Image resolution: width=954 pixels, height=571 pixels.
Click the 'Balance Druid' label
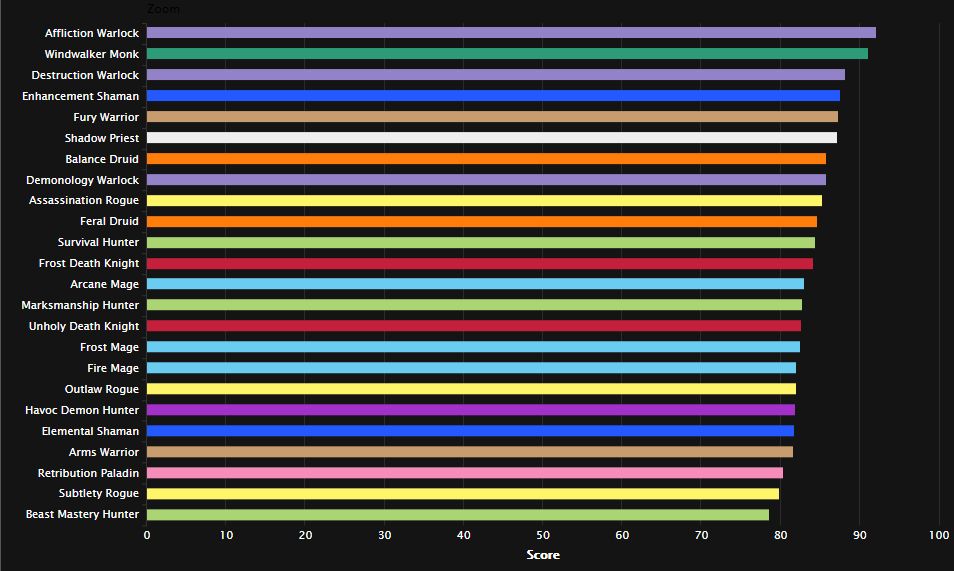click(102, 159)
